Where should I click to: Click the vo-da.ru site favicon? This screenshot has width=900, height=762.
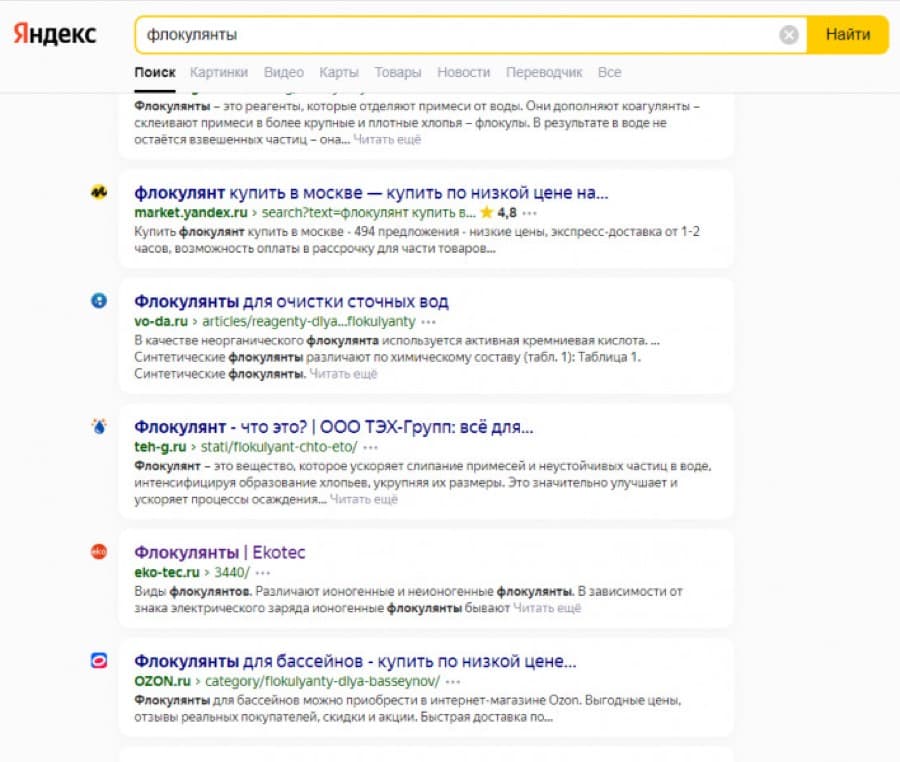point(99,301)
